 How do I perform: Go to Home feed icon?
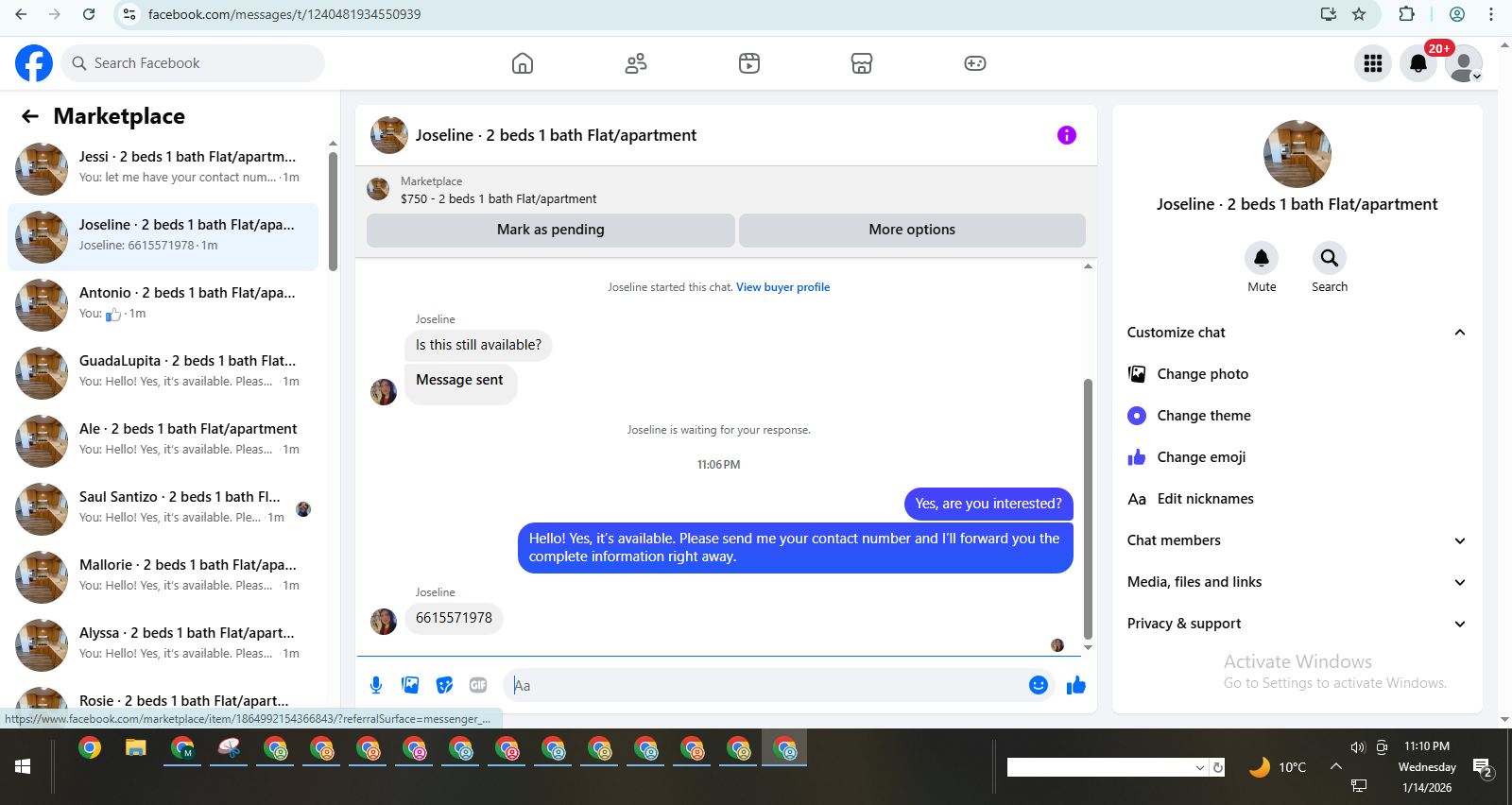pyautogui.click(x=523, y=63)
